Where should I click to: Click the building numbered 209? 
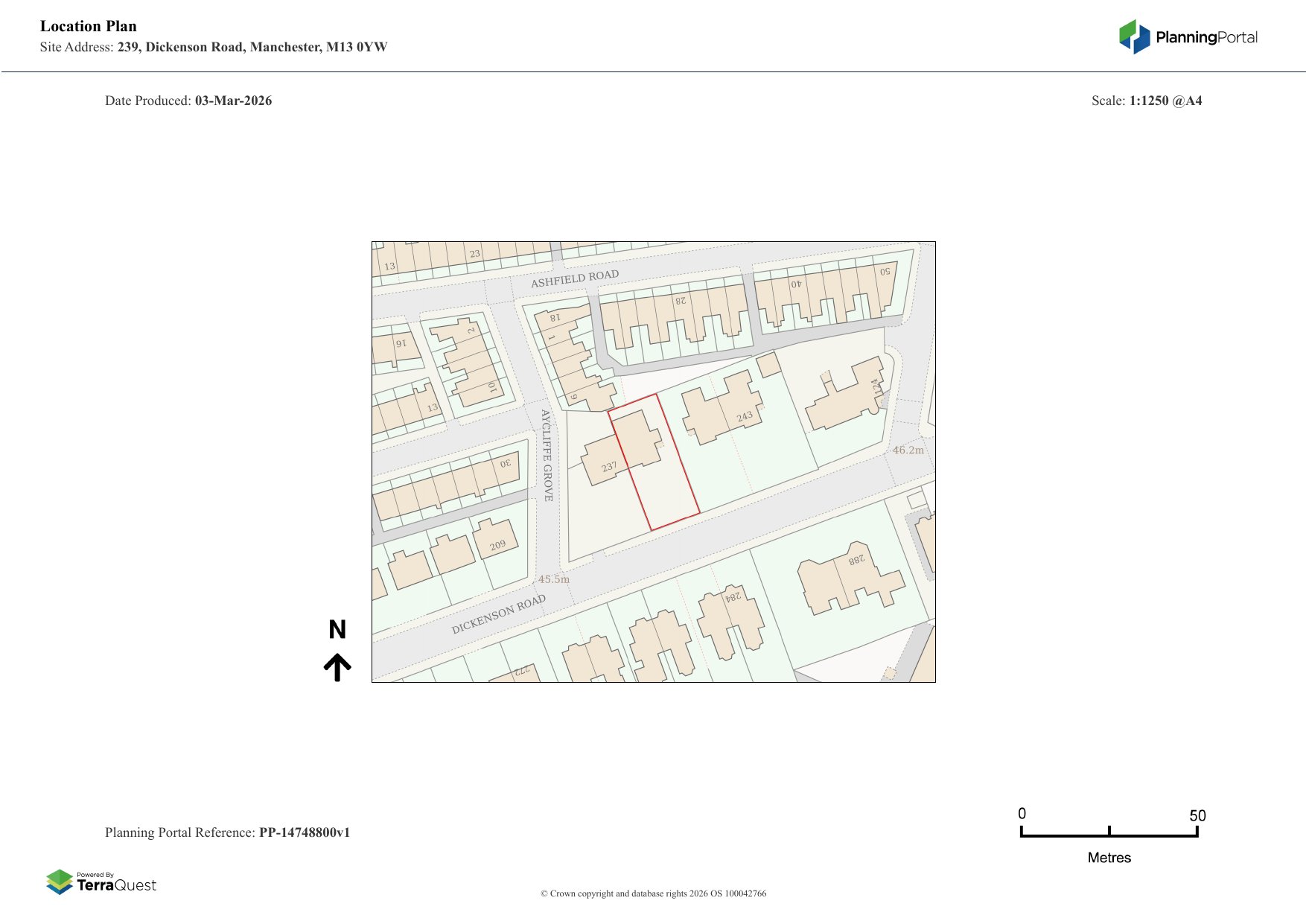tap(494, 539)
